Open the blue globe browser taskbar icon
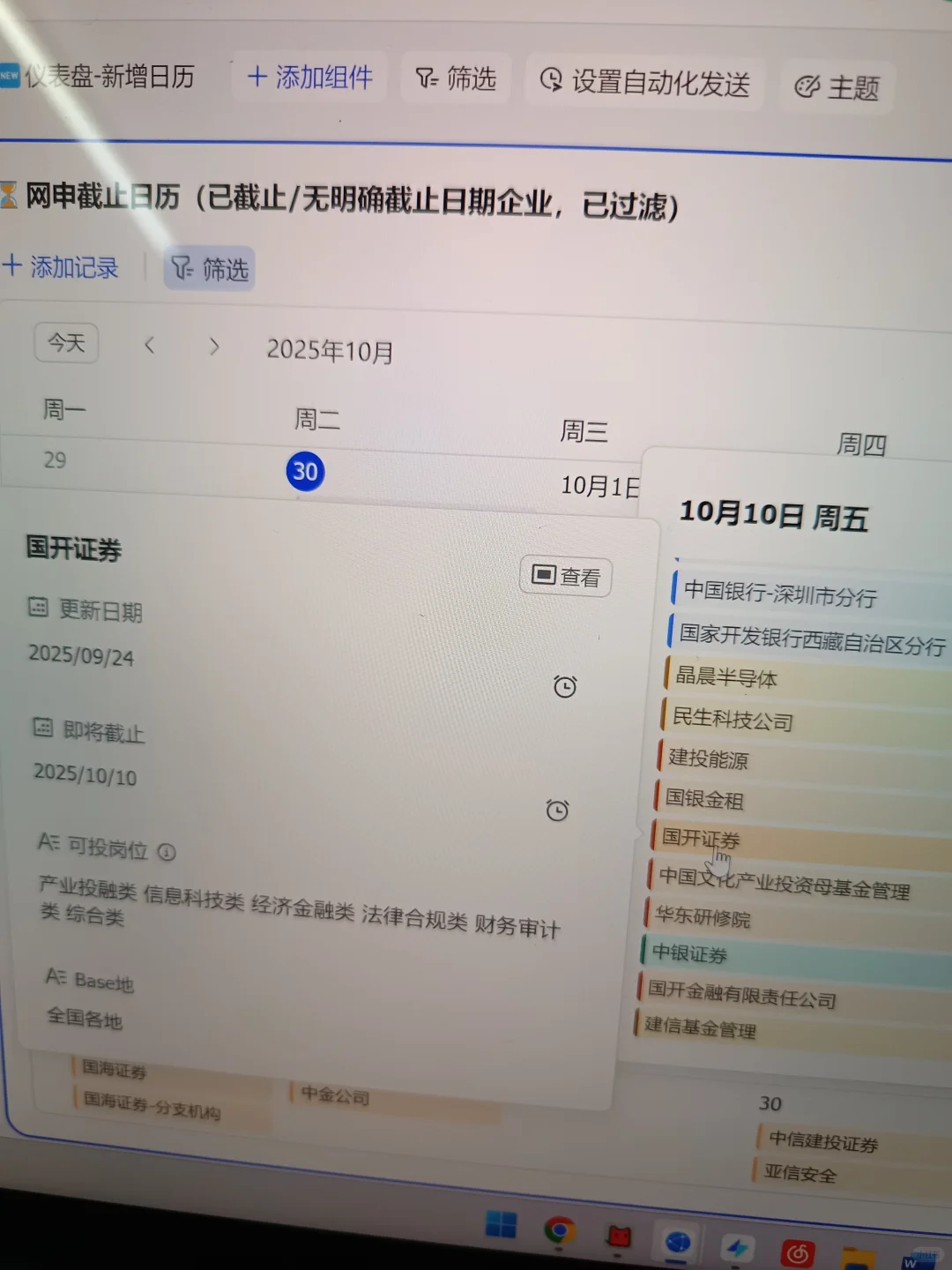Screen dimensions: 952x1270 pos(678,1243)
